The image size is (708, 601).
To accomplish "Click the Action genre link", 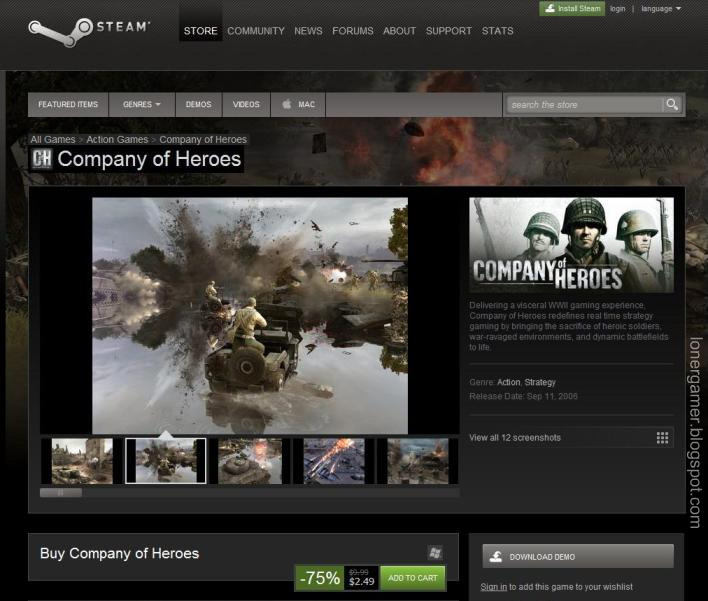I will pyautogui.click(x=508, y=382).
